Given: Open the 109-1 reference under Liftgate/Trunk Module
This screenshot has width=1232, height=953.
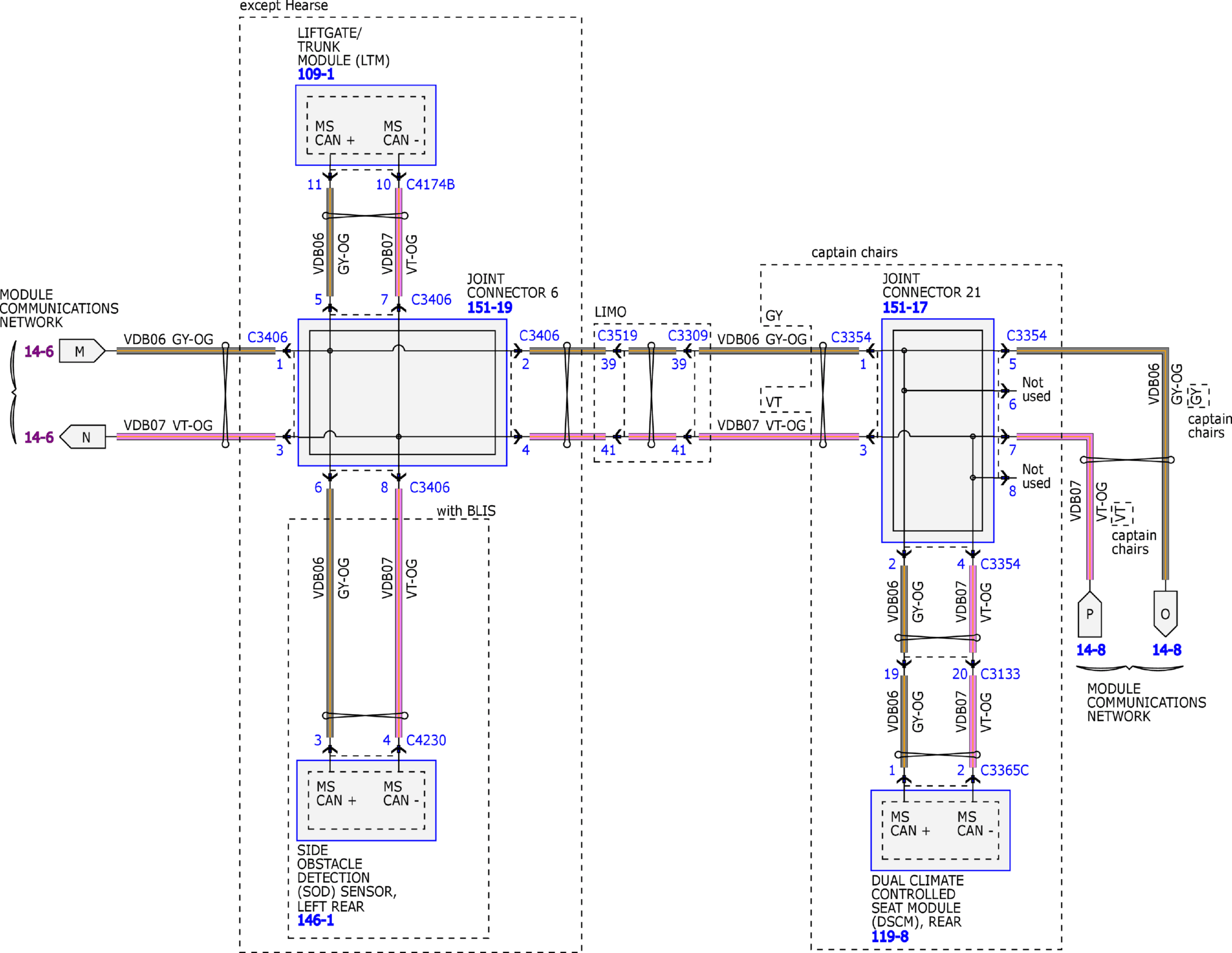Looking at the screenshot, I should point(316,74).
